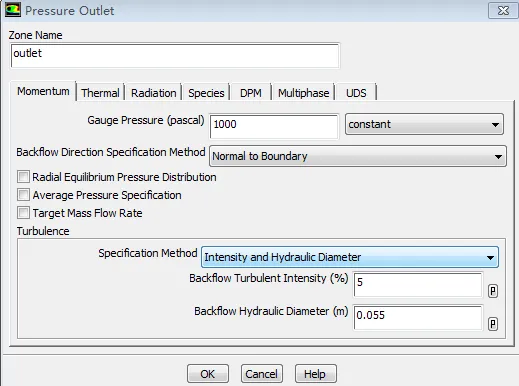The height and width of the screenshot is (386, 519).
Task: Click the Backflow Direction Specification Method label
Action: tap(111, 152)
